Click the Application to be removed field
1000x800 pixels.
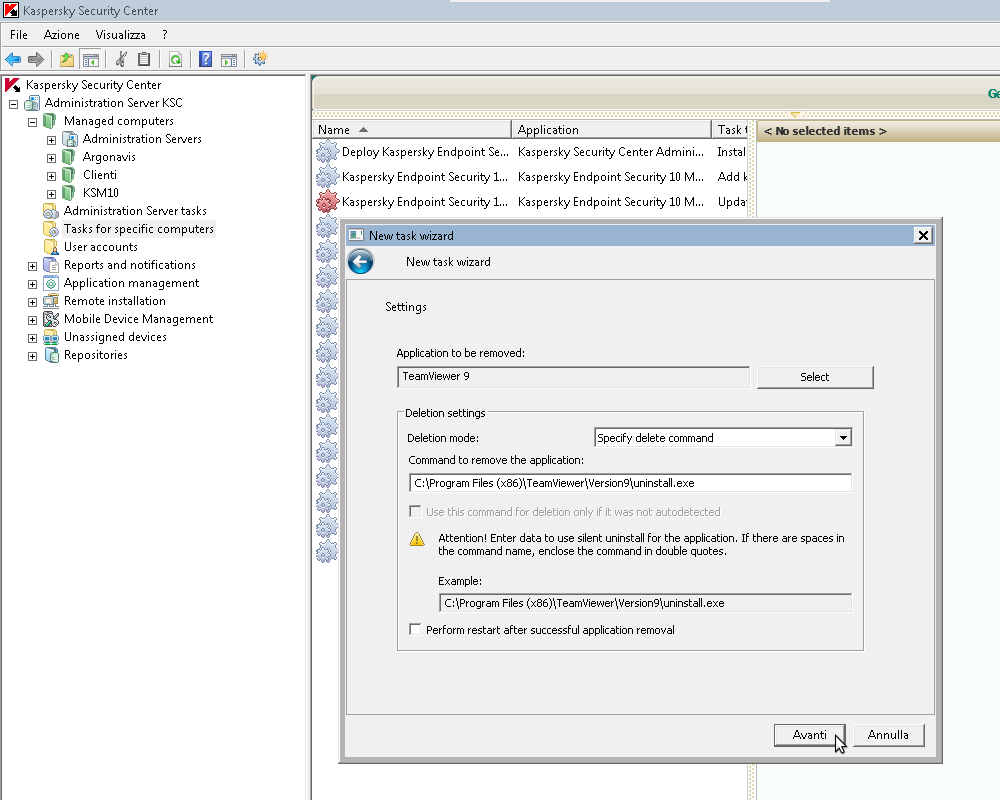[x=573, y=376]
